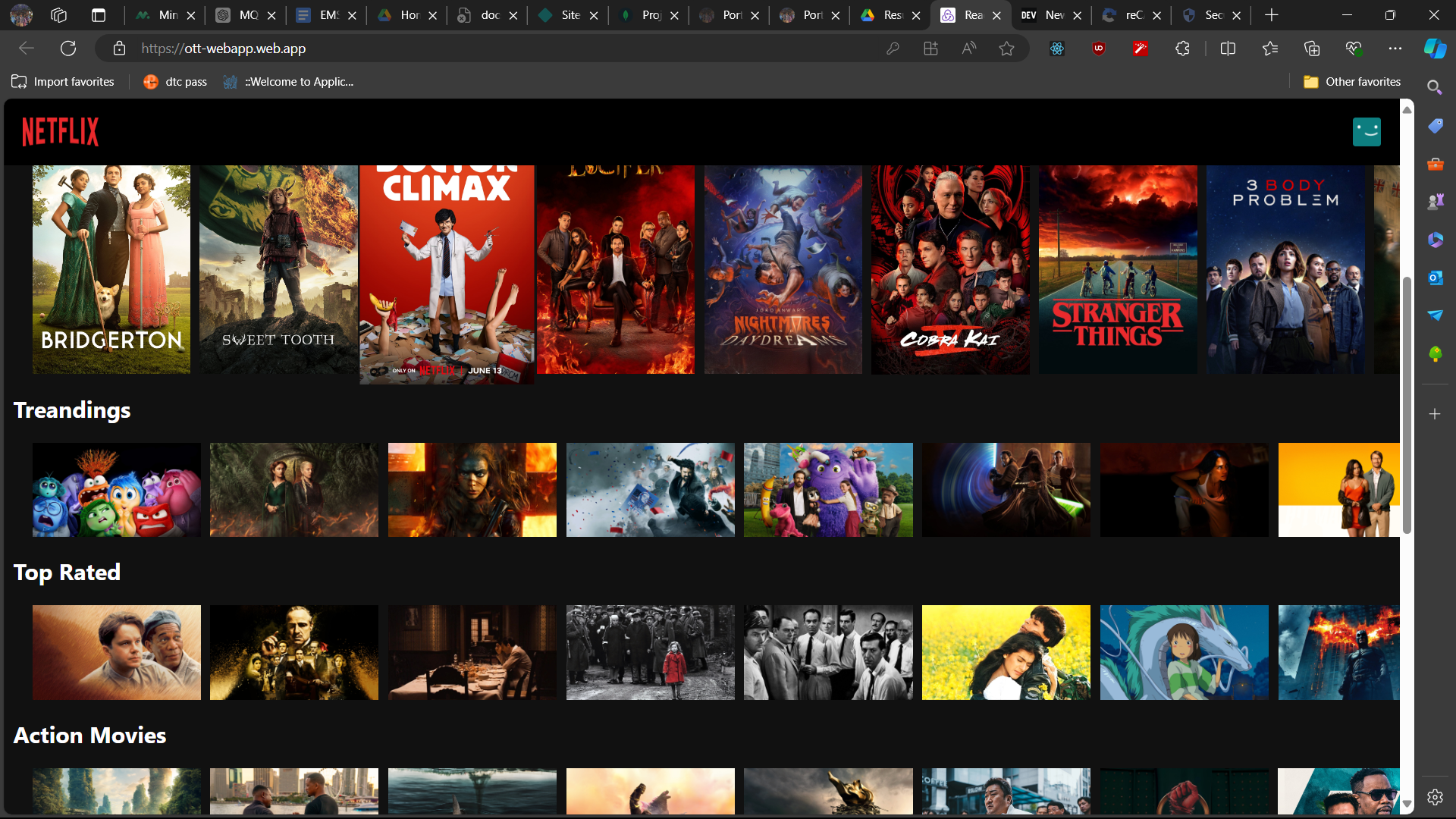1456x819 pixels.
Task: Switch to the DEV New tab
Action: click(1045, 15)
